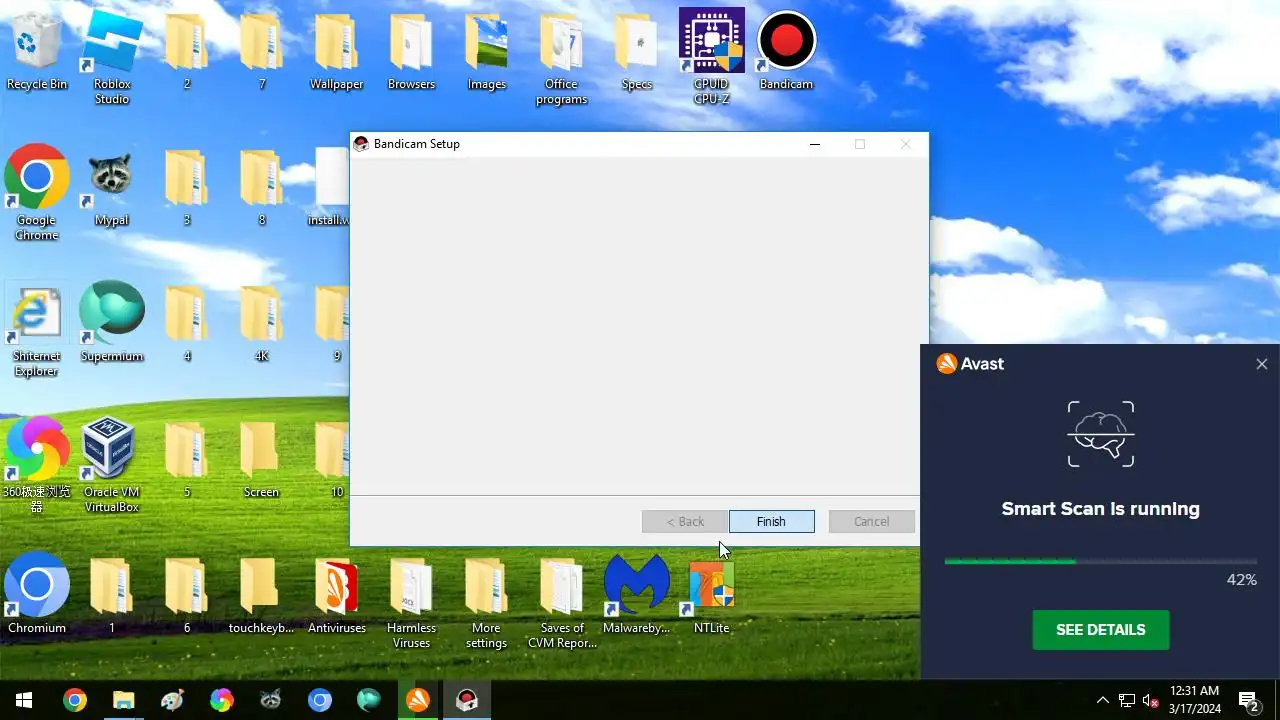Select the NTLite desktop shortcut
The height and width of the screenshot is (720, 1280).
tap(711, 594)
